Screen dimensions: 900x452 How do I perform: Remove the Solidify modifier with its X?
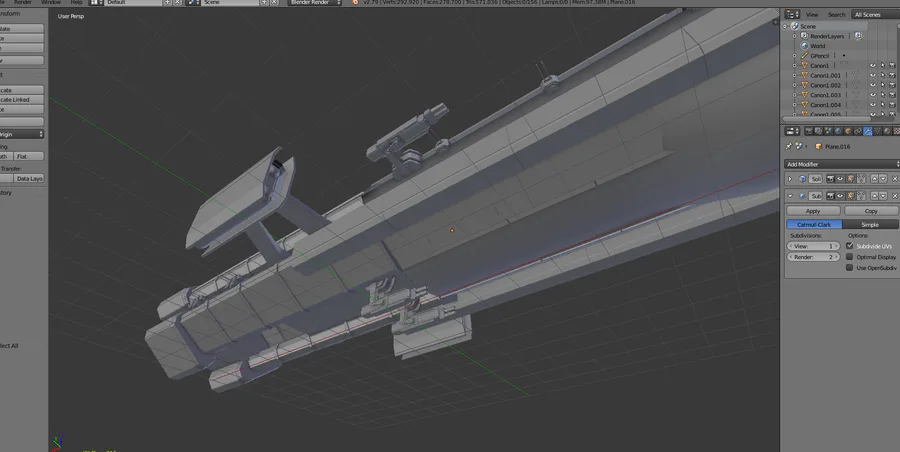895,179
